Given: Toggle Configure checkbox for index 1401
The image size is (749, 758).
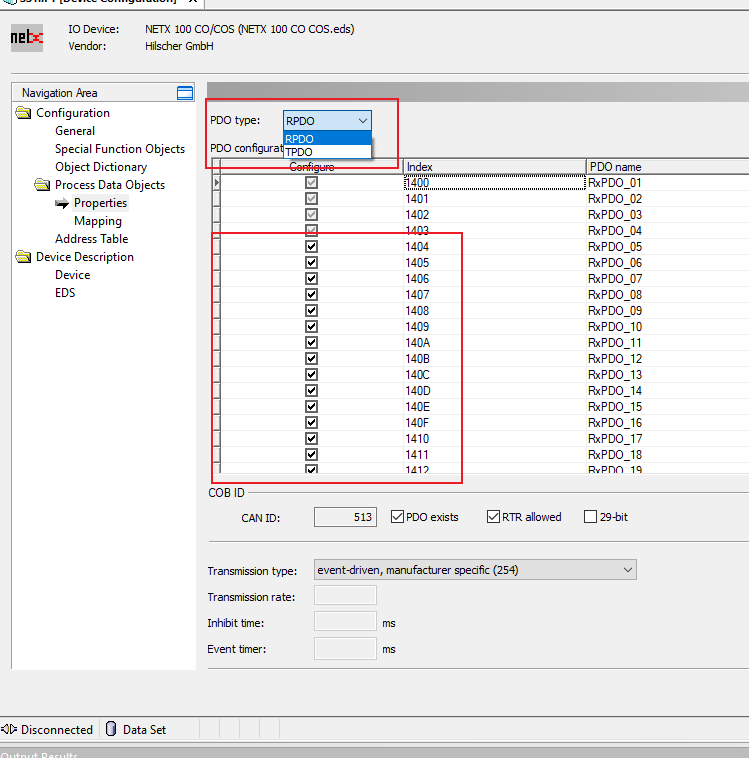Looking at the screenshot, I should tap(311, 199).
